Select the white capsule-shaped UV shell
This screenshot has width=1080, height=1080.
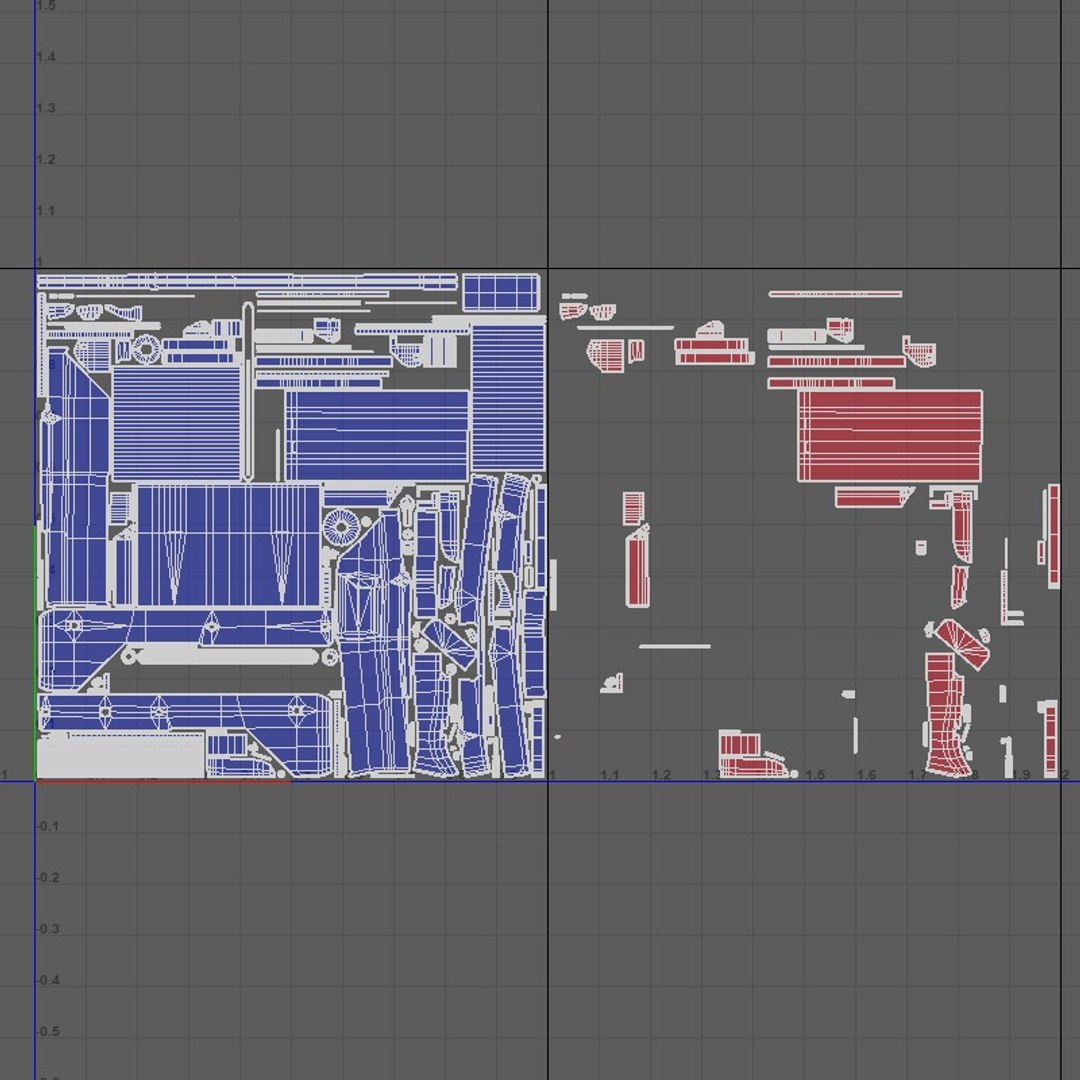coord(228,655)
